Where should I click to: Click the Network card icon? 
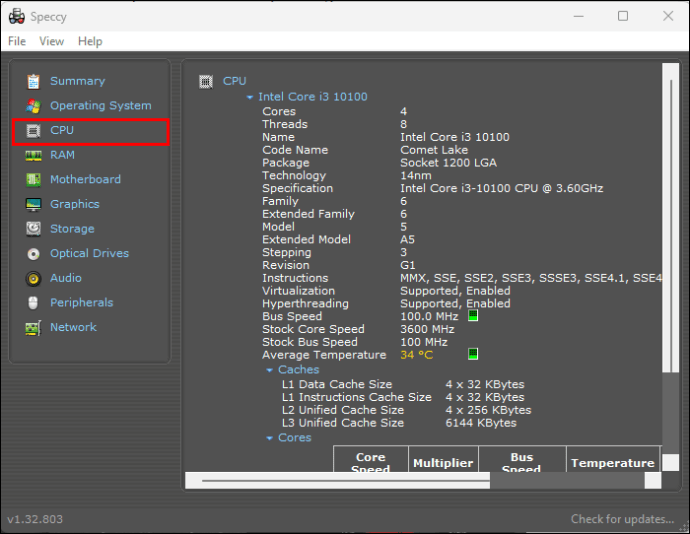(33, 328)
